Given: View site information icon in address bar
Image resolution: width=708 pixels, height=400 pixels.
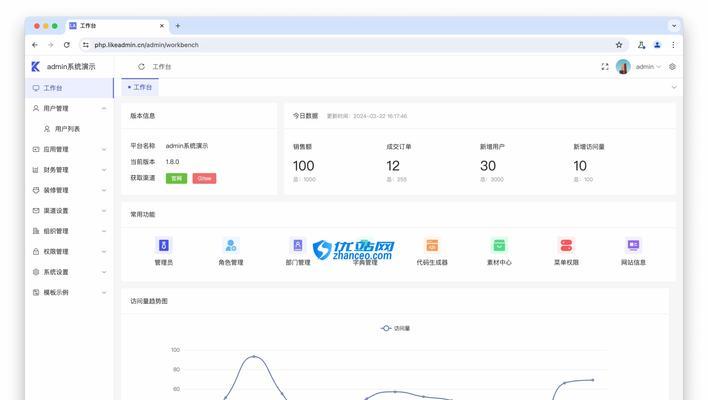Looking at the screenshot, I should click(x=86, y=45).
